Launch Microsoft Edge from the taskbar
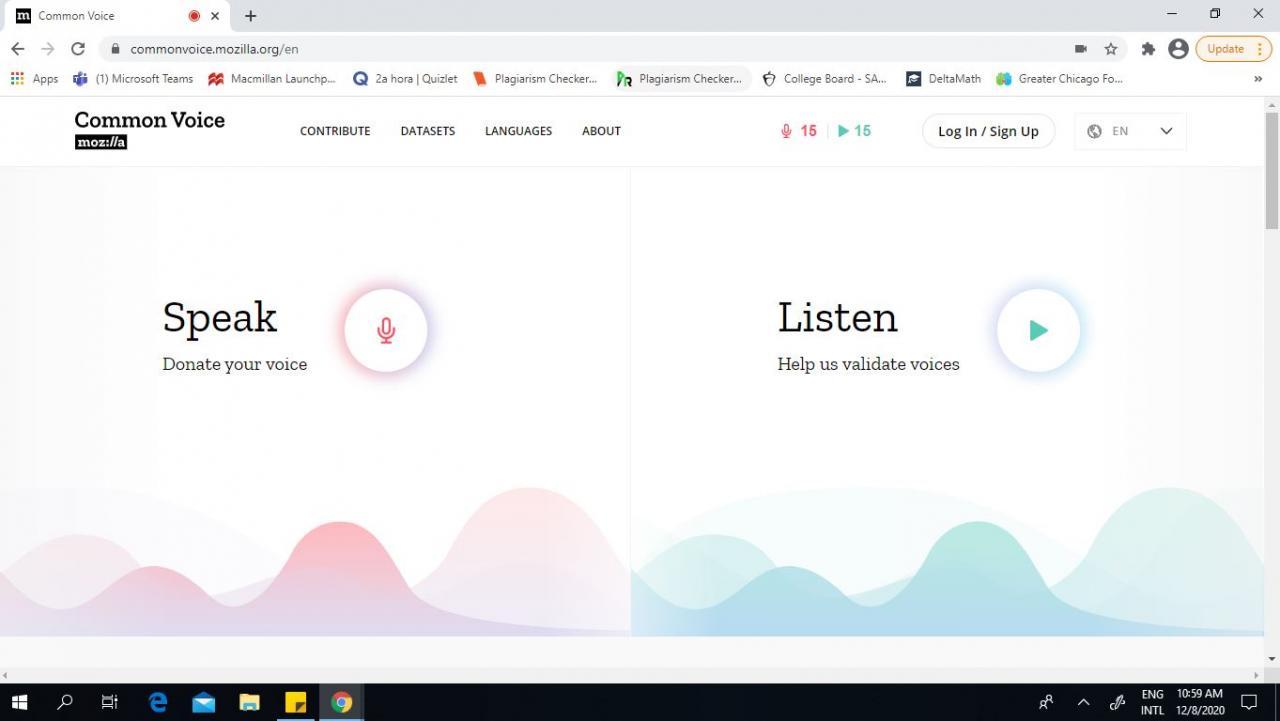Screen dimensions: 1280x721 [x=158, y=702]
